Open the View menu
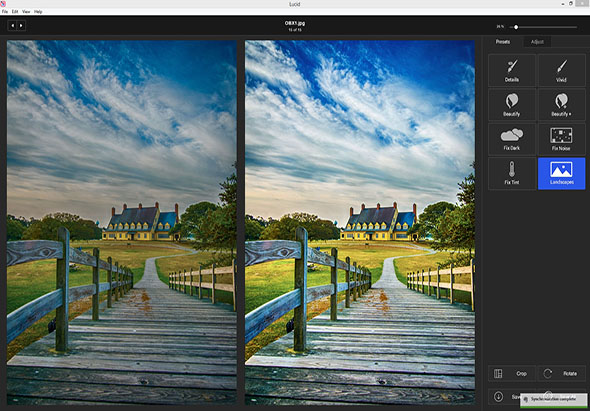Image resolution: width=590 pixels, height=411 pixels. pos(26,12)
